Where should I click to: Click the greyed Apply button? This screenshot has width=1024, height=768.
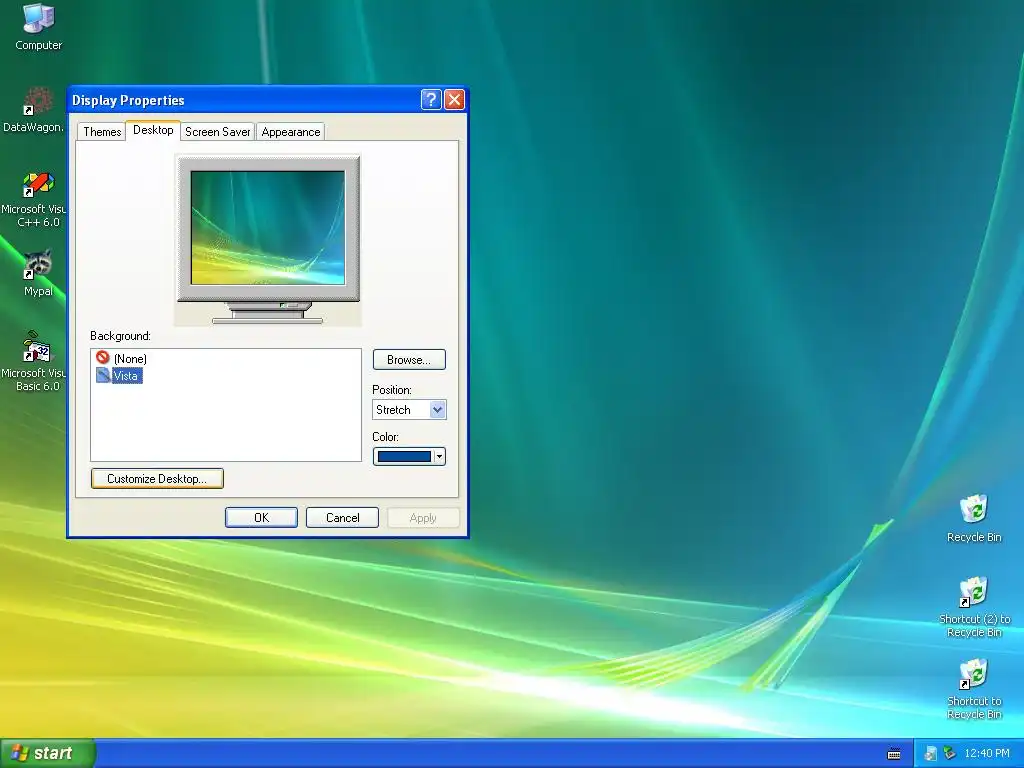(423, 518)
